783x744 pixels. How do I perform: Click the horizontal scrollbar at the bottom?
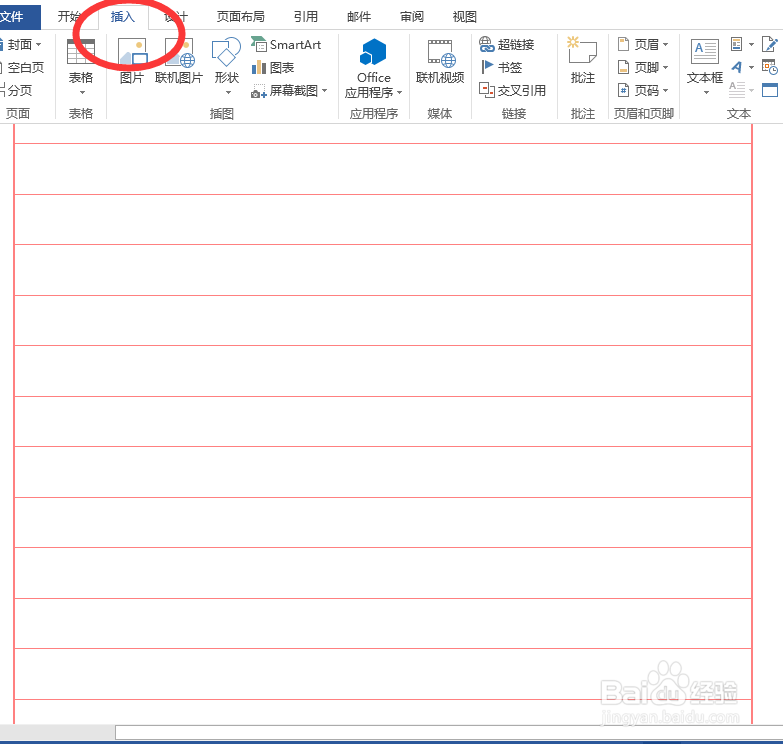click(x=449, y=733)
